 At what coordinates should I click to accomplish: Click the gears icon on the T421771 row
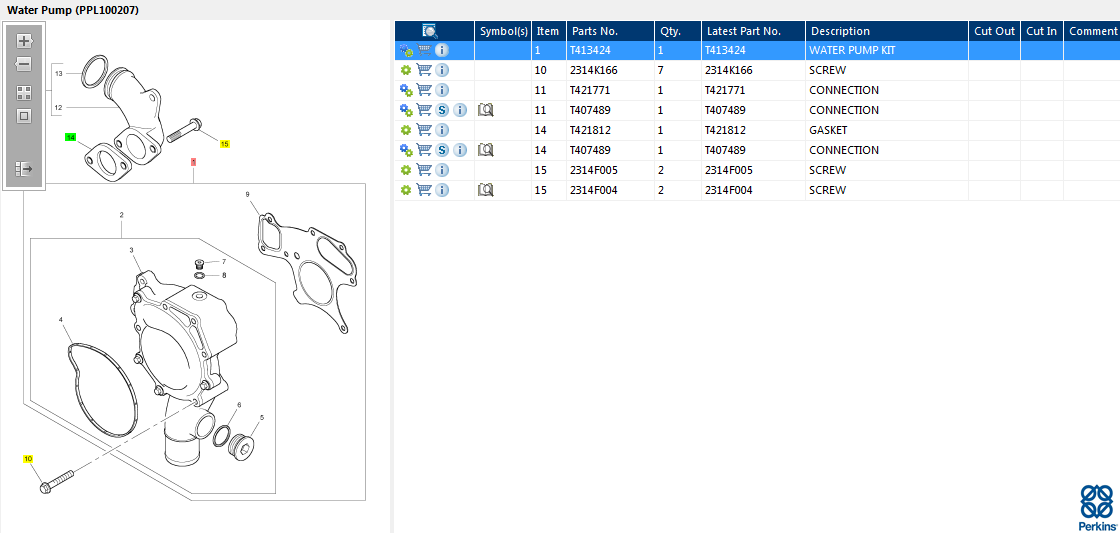pos(406,90)
